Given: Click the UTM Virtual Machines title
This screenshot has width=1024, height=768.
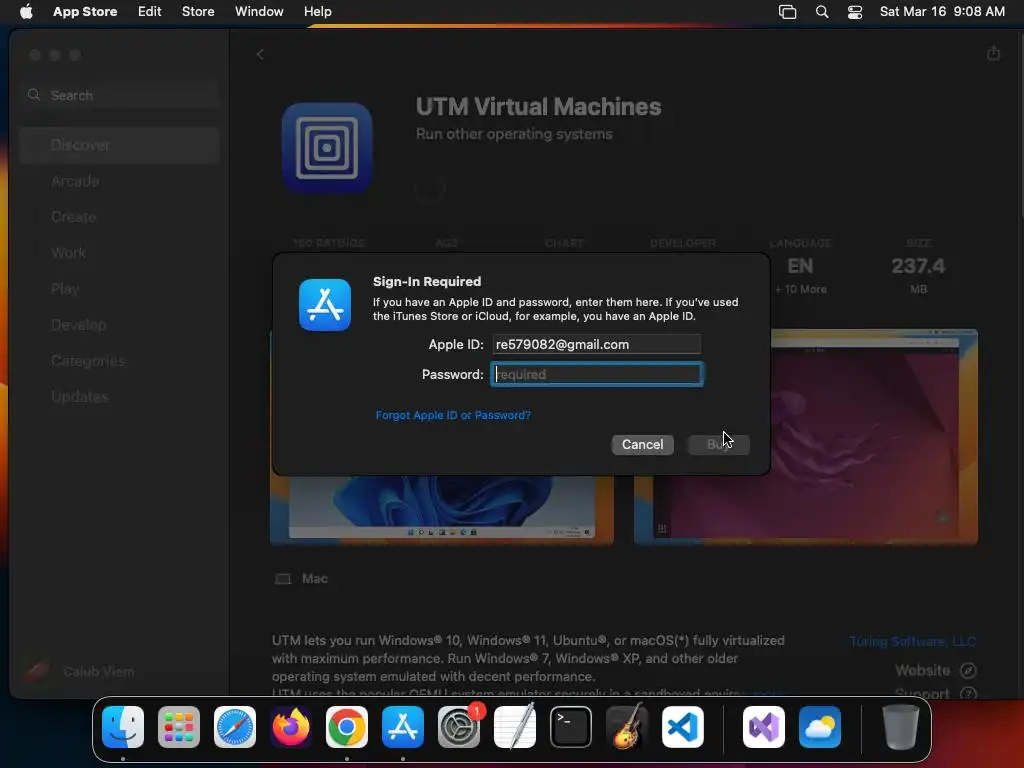Looking at the screenshot, I should tap(538, 106).
